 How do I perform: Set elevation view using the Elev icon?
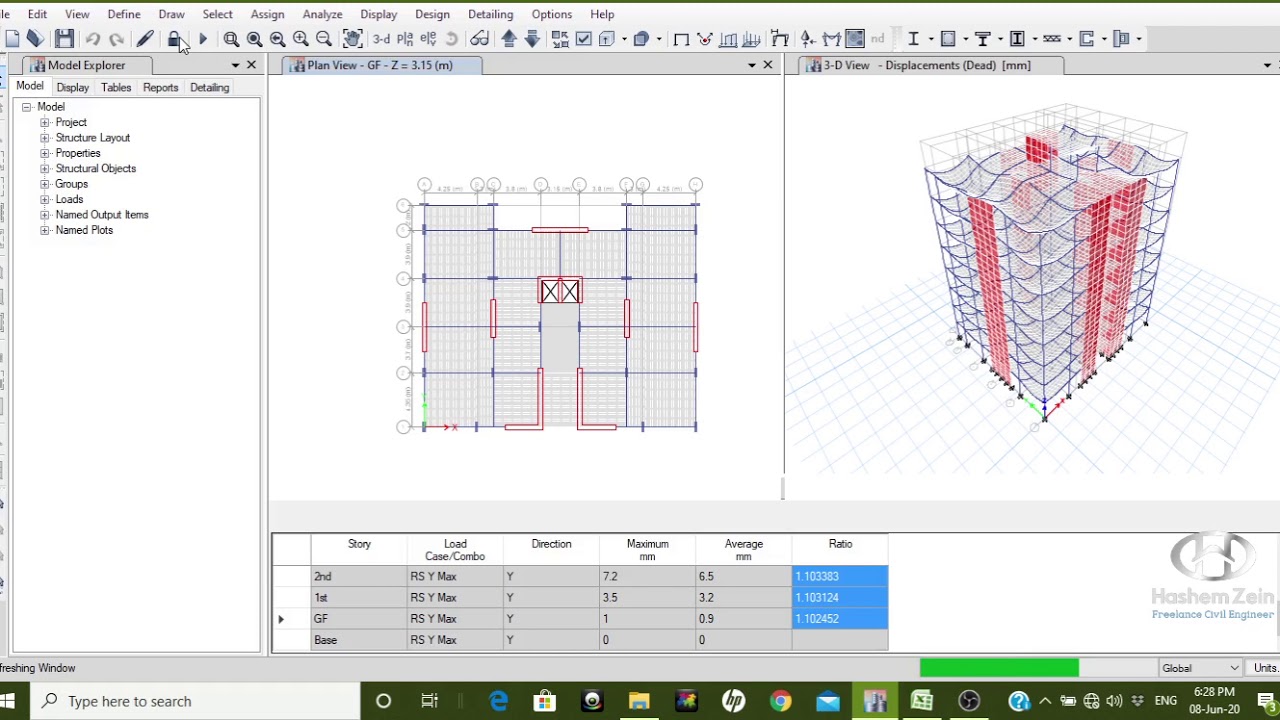[428, 39]
